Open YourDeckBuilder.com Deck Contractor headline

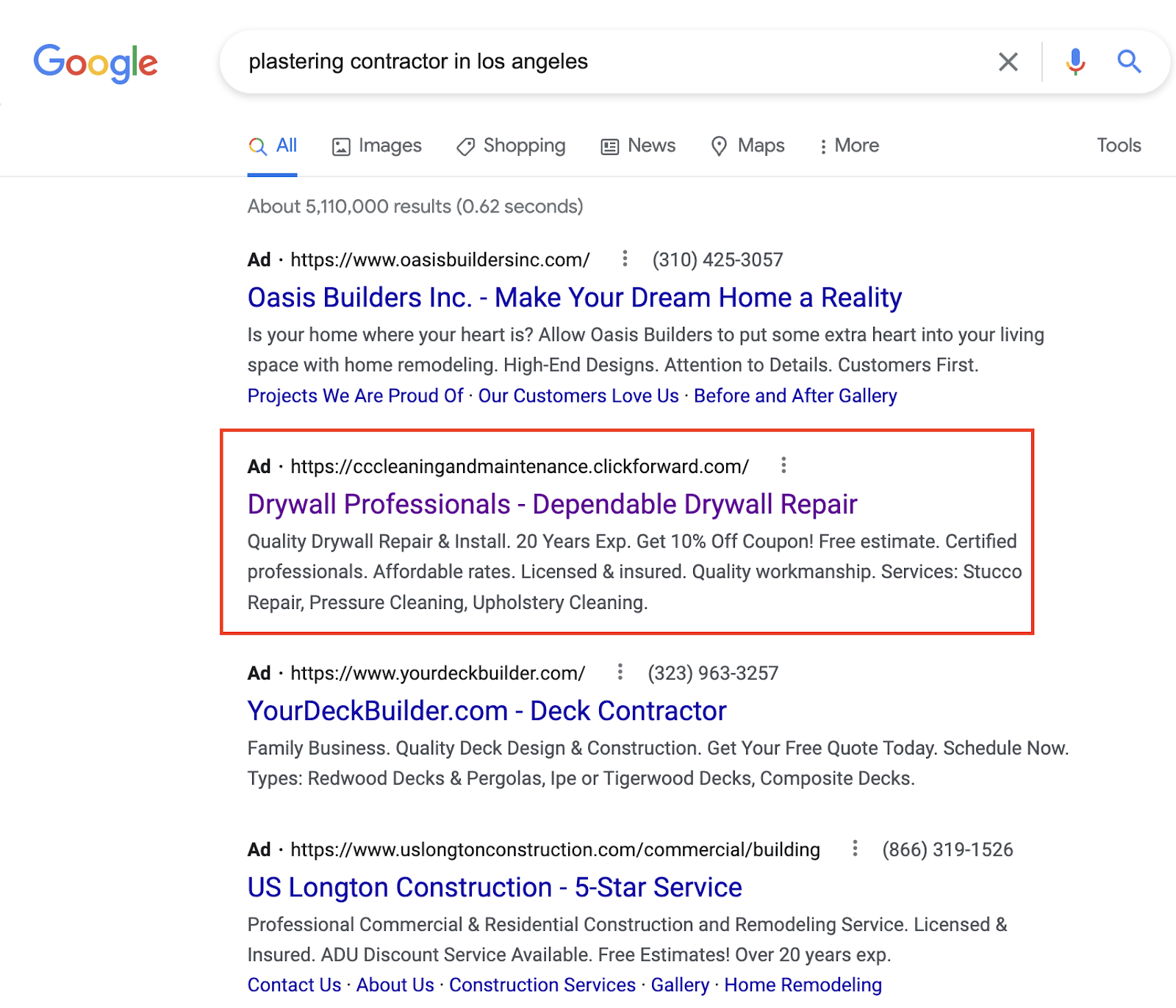pos(487,711)
